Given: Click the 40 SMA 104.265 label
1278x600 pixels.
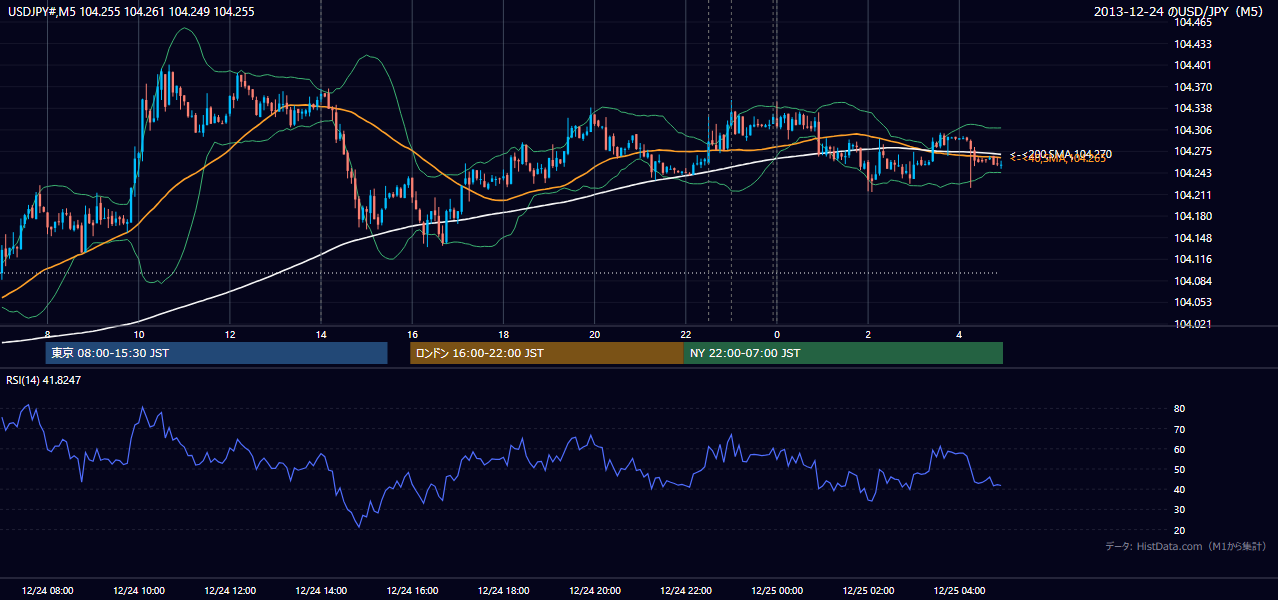Looking at the screenshot, I should (x=1060, y=159).
